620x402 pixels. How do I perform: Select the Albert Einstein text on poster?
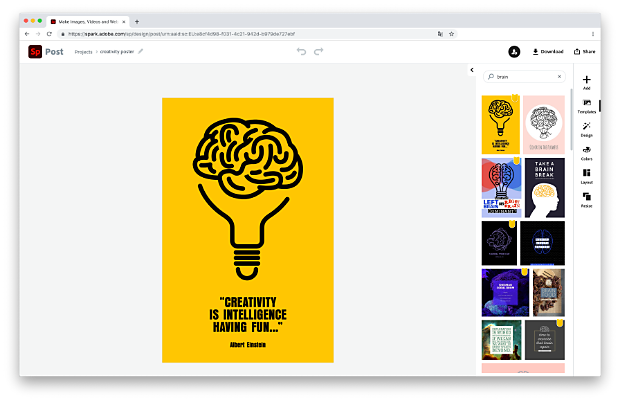pos(248,345)
